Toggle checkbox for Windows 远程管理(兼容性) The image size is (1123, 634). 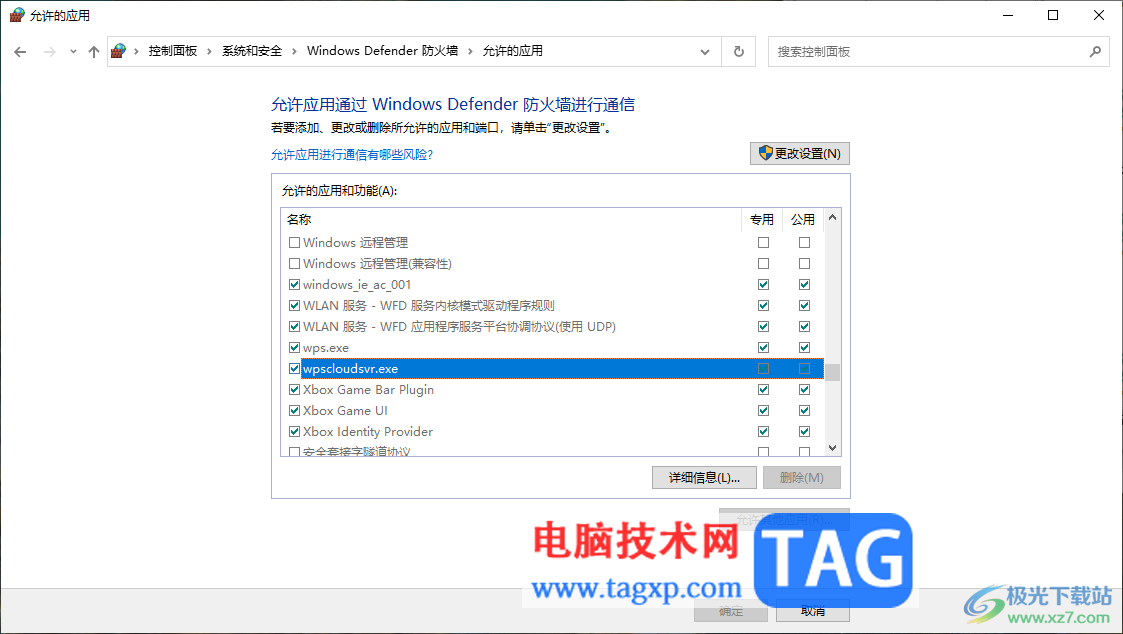294,264
